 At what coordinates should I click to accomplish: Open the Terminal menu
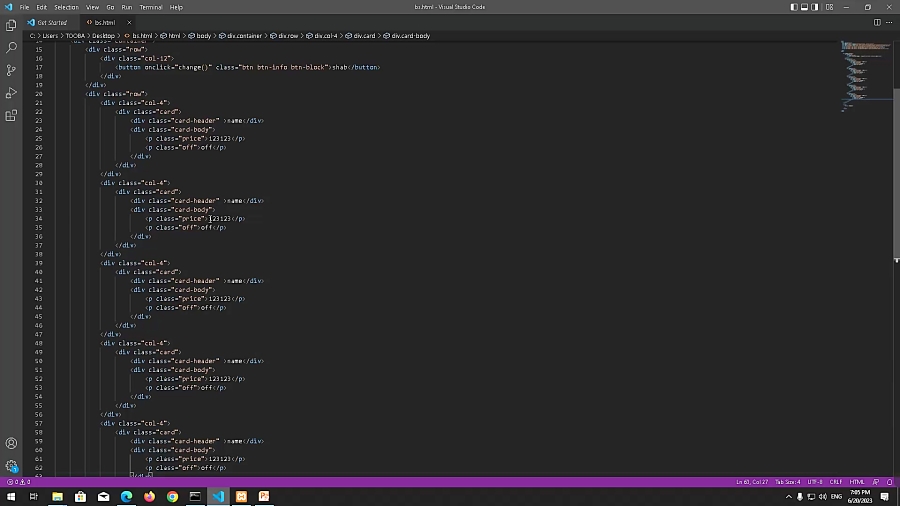tap(151, 7)
